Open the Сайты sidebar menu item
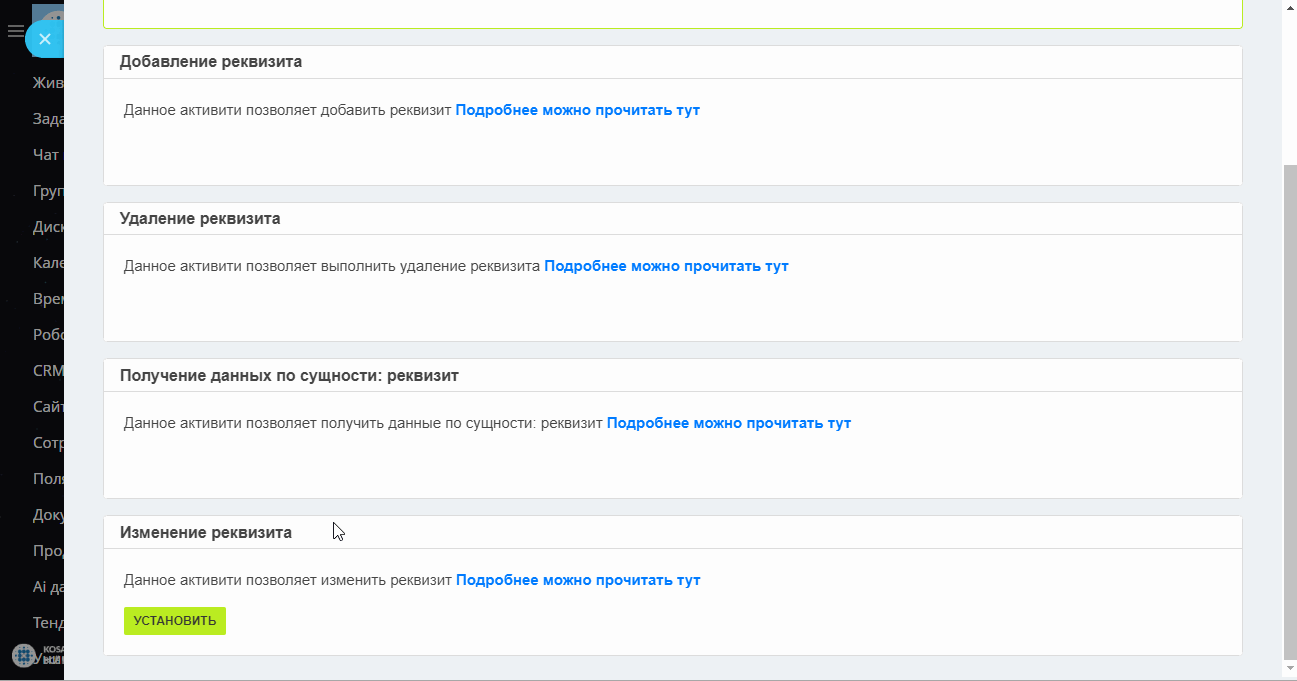 point(48,407)
